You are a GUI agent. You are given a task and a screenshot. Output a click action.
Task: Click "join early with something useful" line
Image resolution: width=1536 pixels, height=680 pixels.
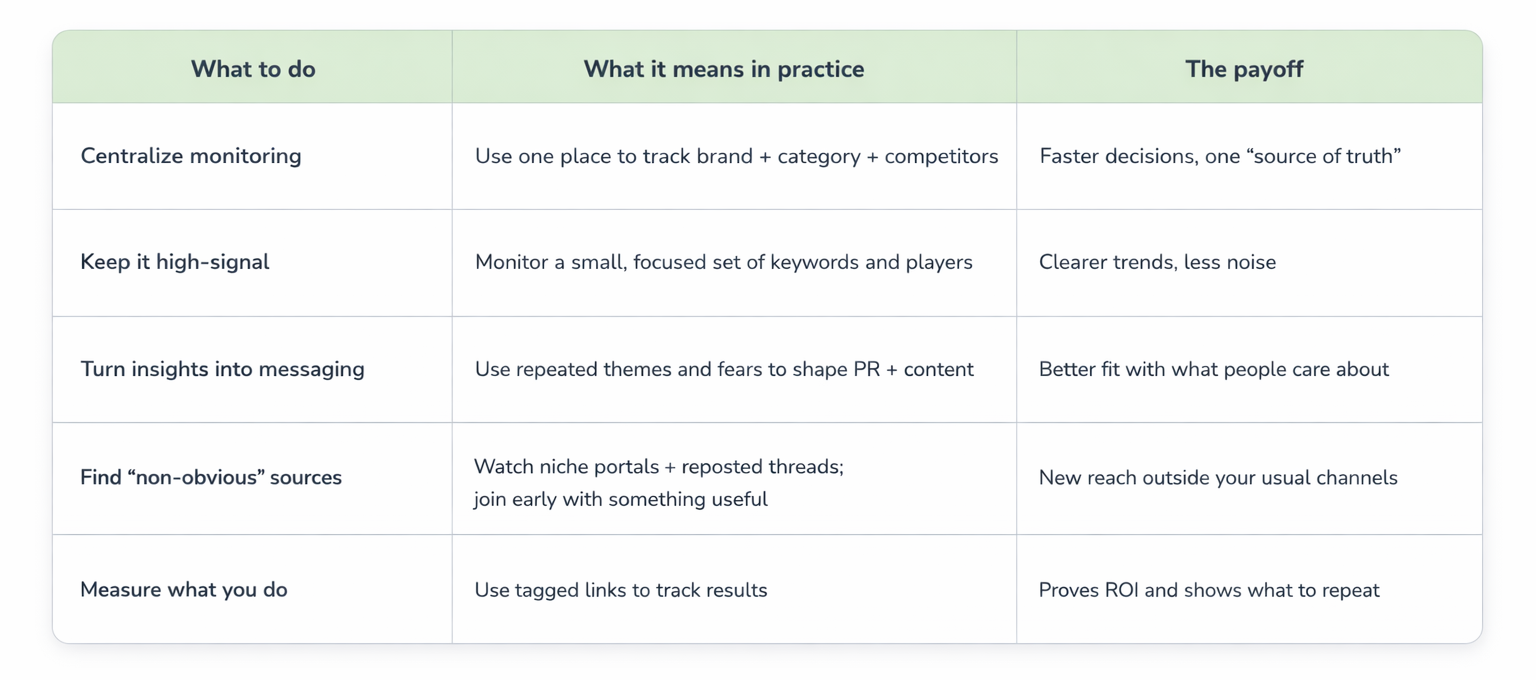621,499
